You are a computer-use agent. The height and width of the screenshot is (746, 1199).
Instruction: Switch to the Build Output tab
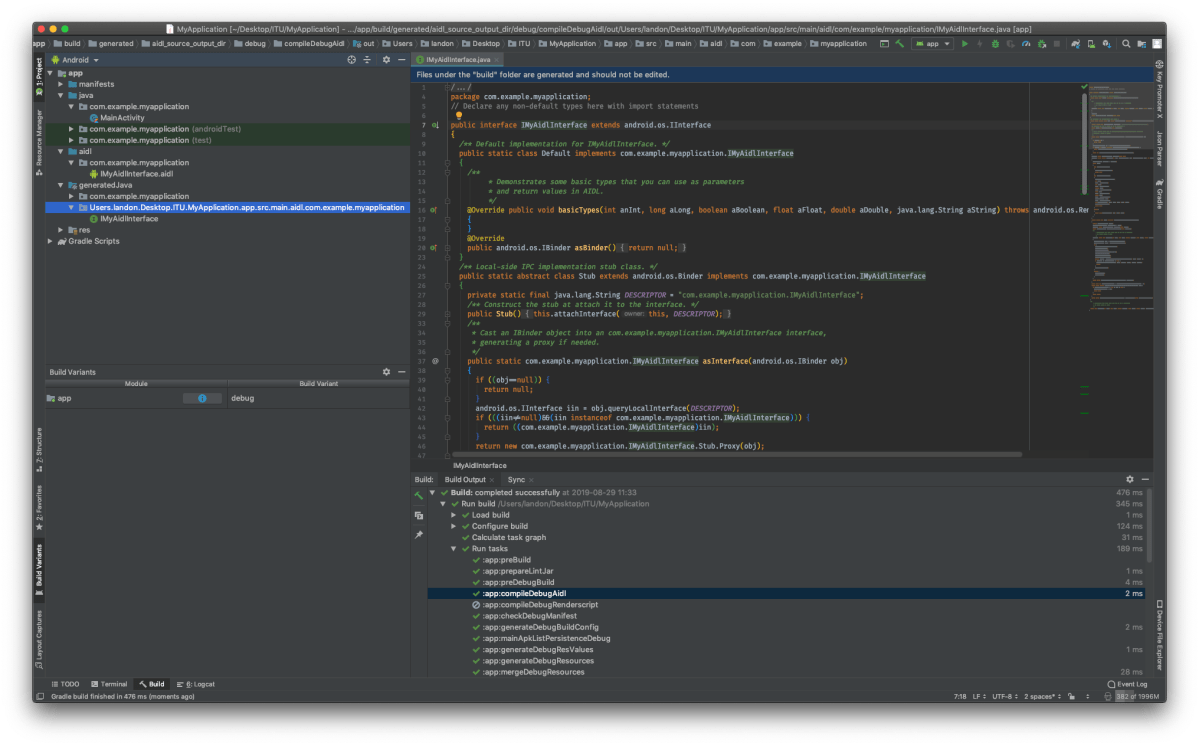(x=465, y=479)
